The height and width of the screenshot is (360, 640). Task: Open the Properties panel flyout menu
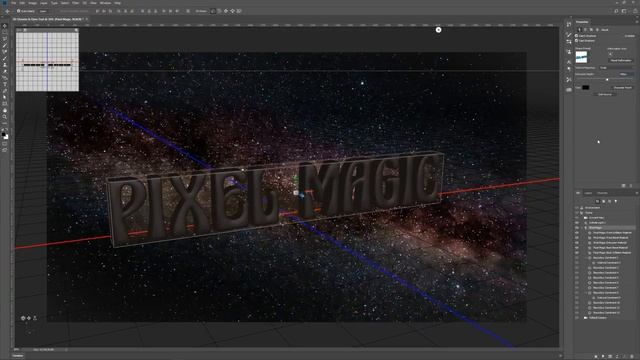pyautogui.click(x=637, y=22)
